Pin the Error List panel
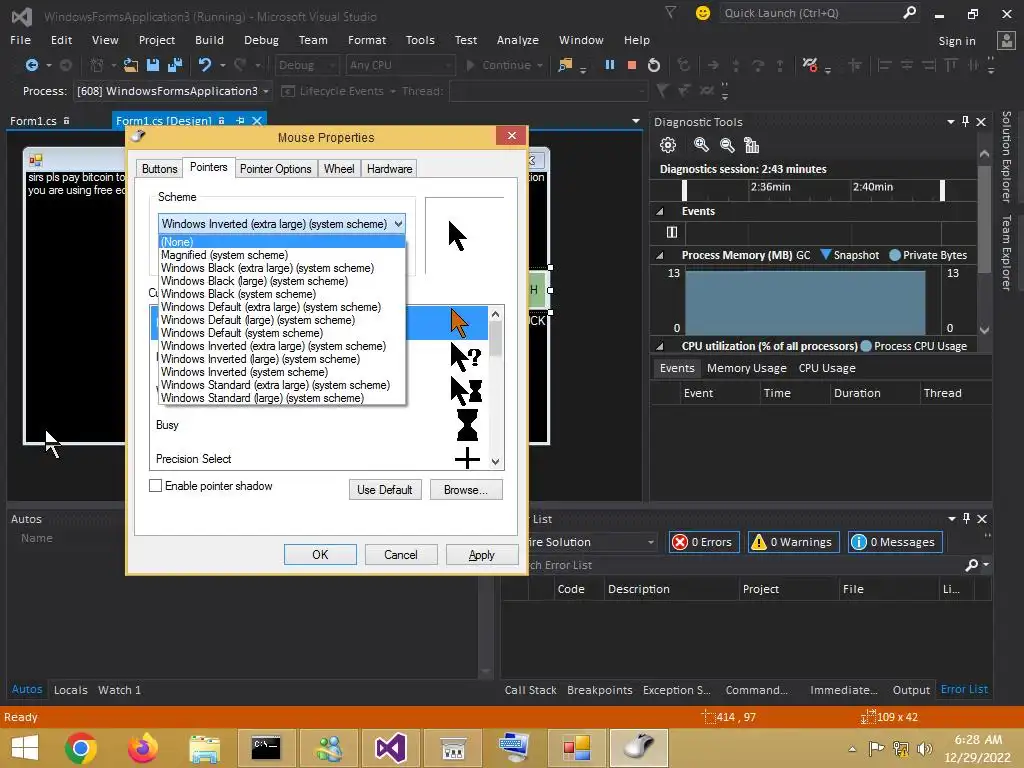The image size is (1024, 768). [967, 519]
